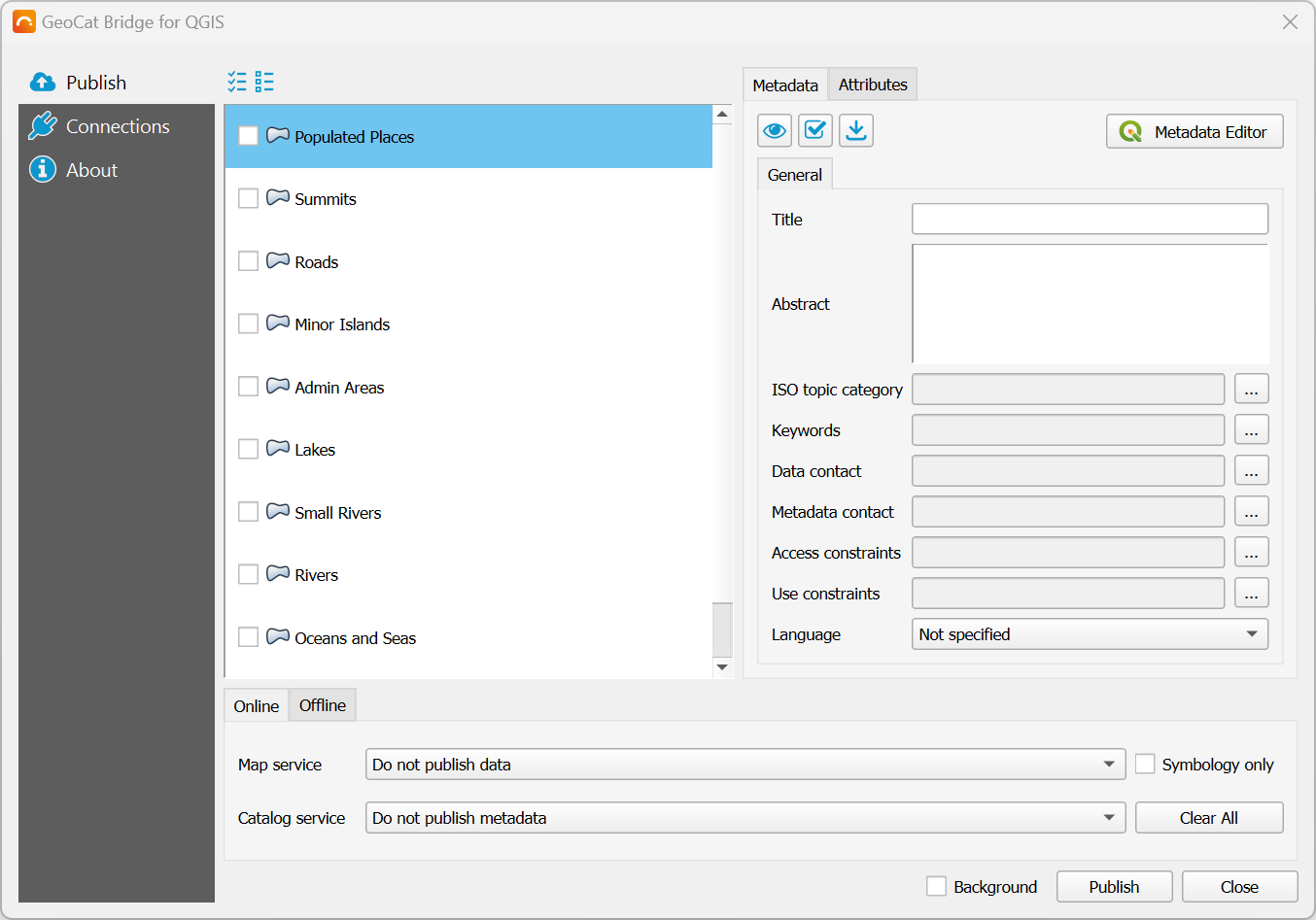Expand the Map service dropdown
The width and height of the screenshot is (1316, 920).
click(x=745, y=765)
